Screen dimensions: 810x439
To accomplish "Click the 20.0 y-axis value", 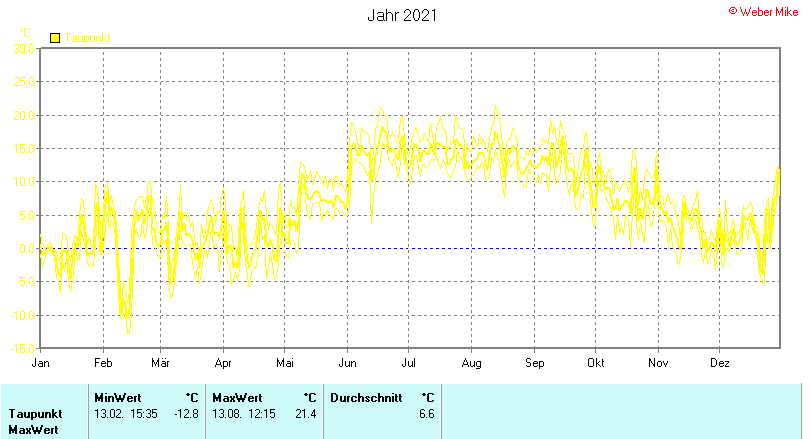I will [x=24, y=116].
